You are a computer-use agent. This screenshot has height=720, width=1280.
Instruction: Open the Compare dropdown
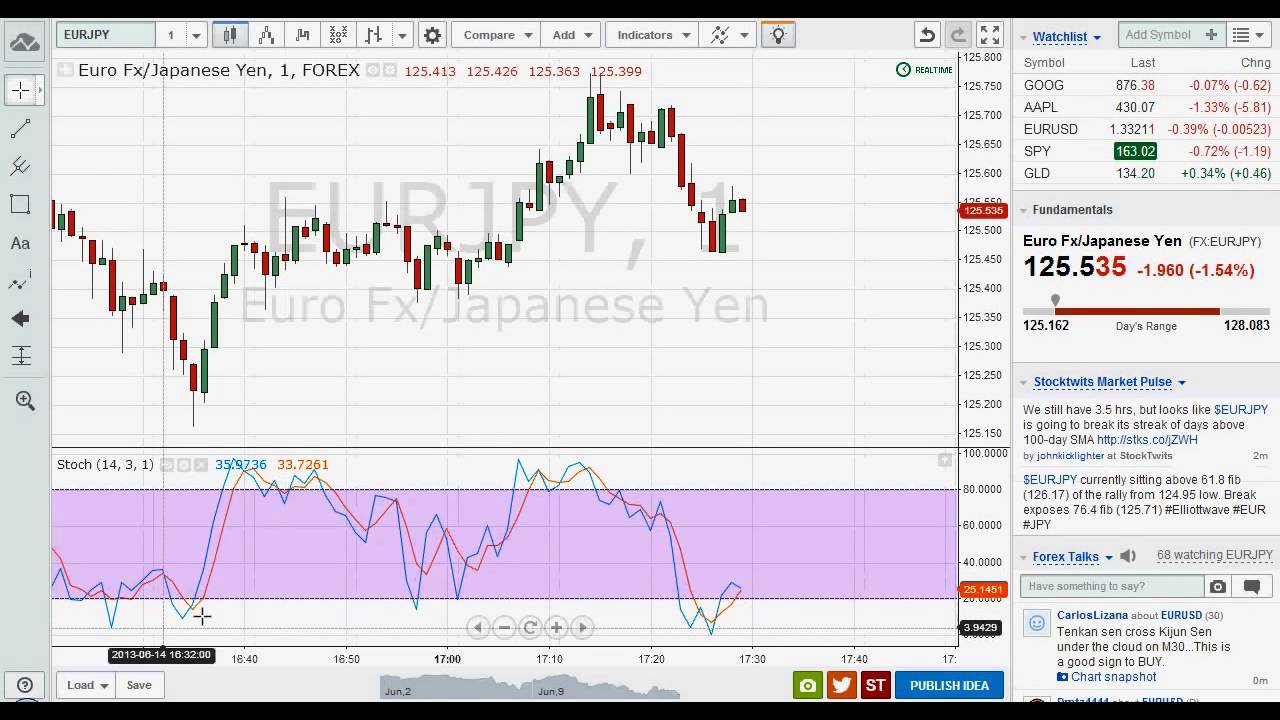[x=497, y=35]
